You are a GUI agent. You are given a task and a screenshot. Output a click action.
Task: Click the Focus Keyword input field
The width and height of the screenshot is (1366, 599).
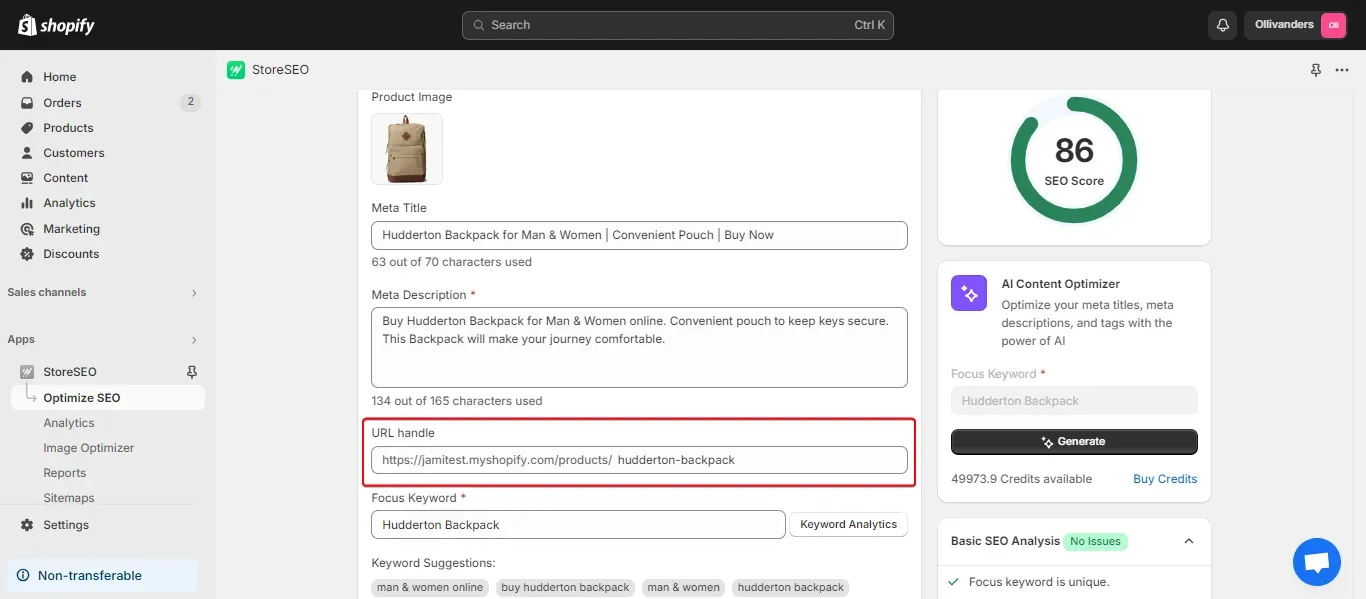pyautogui.click(x=578, y=524)
